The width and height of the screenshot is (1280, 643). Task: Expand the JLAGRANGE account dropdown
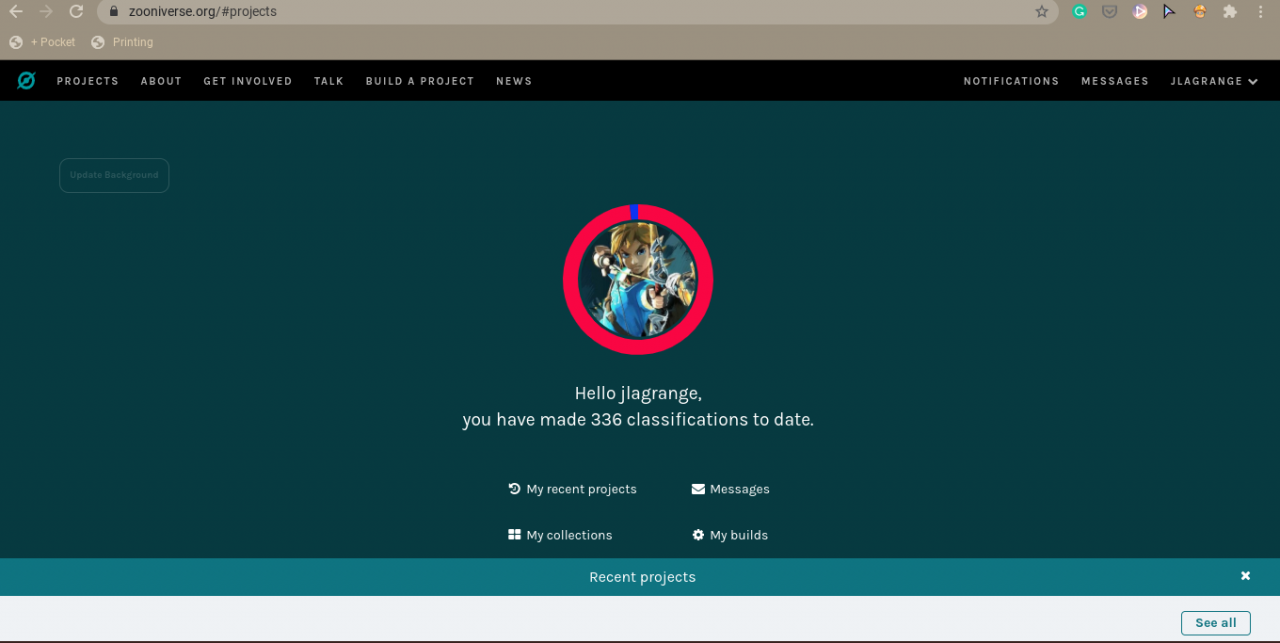coord(1214,81)
